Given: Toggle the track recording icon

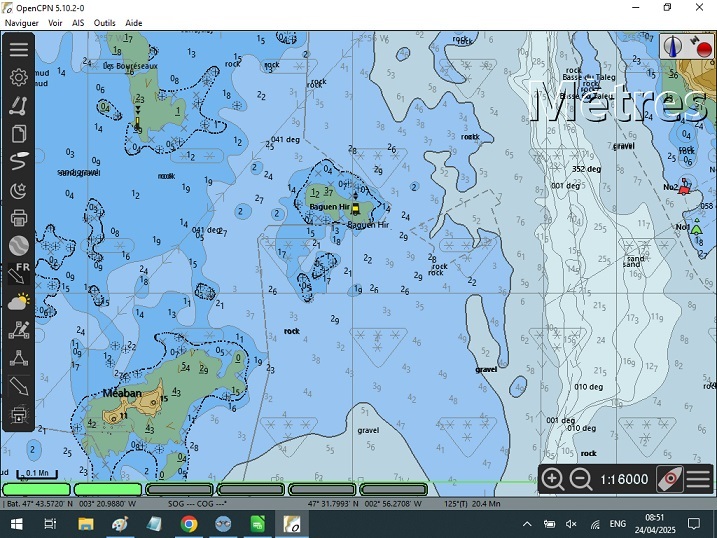Looking at the screenshot, I should click(x=19, y=162).
